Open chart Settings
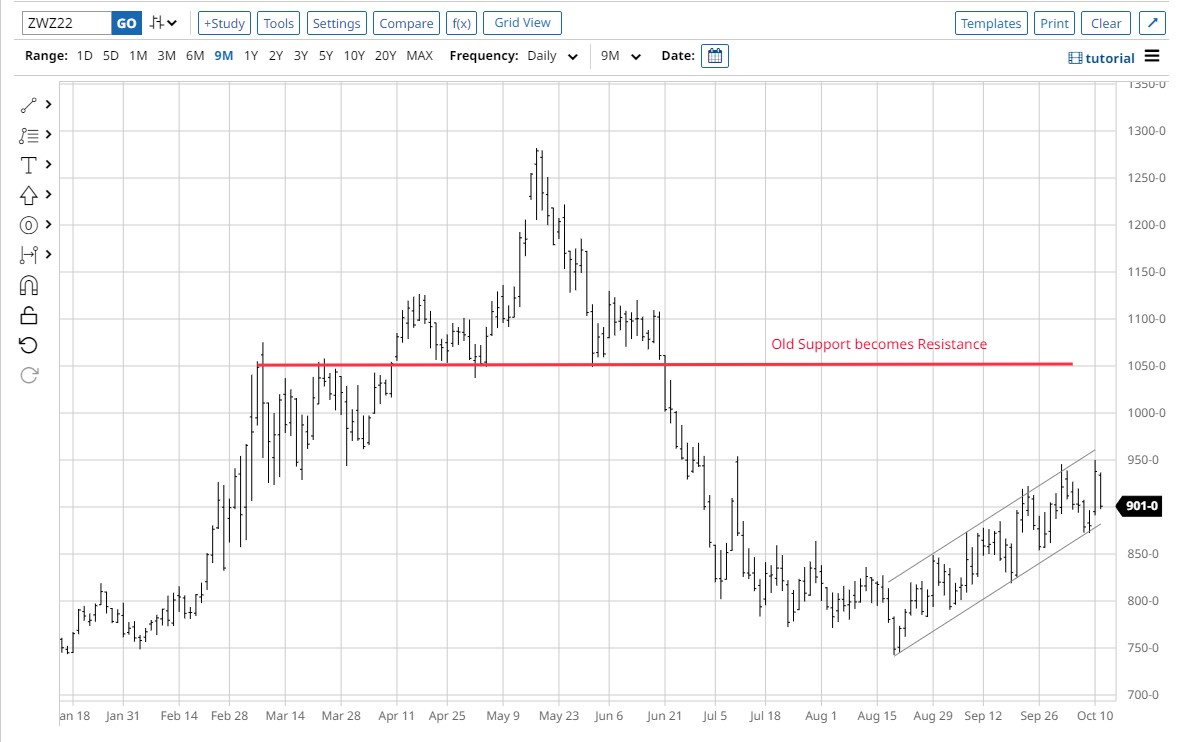This screenshot has width=1192, height=742. (337, 24)
